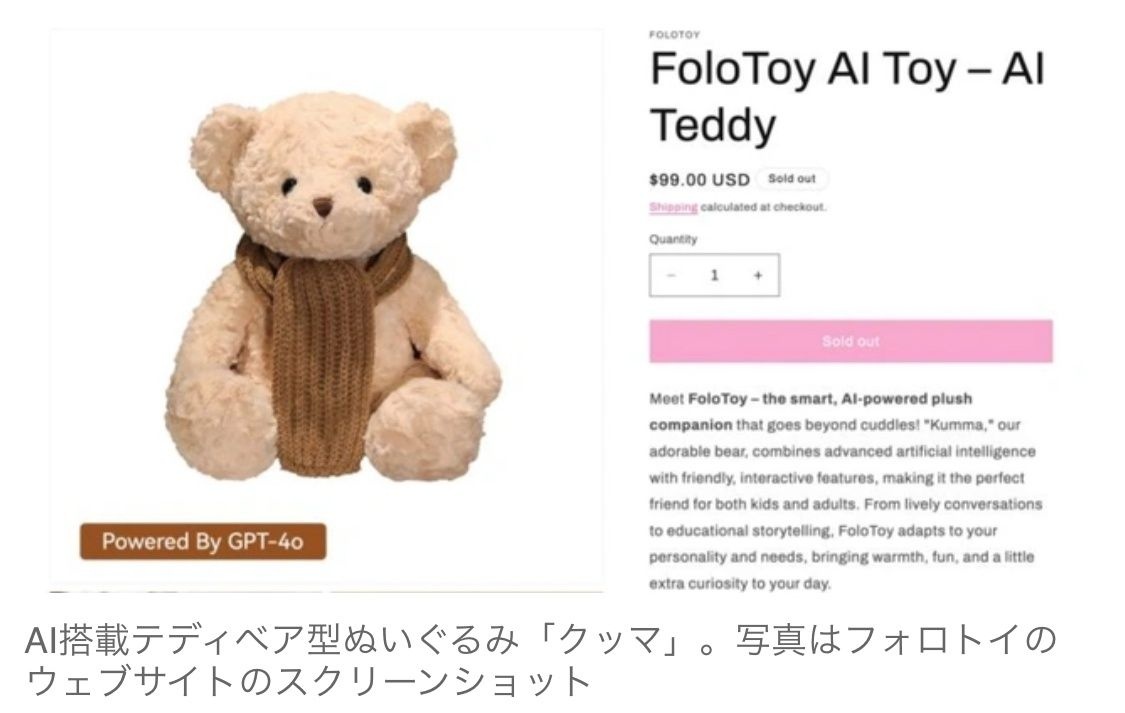Click the Quantity label
The image size is (1125, 713).
(x=673, y=239)
